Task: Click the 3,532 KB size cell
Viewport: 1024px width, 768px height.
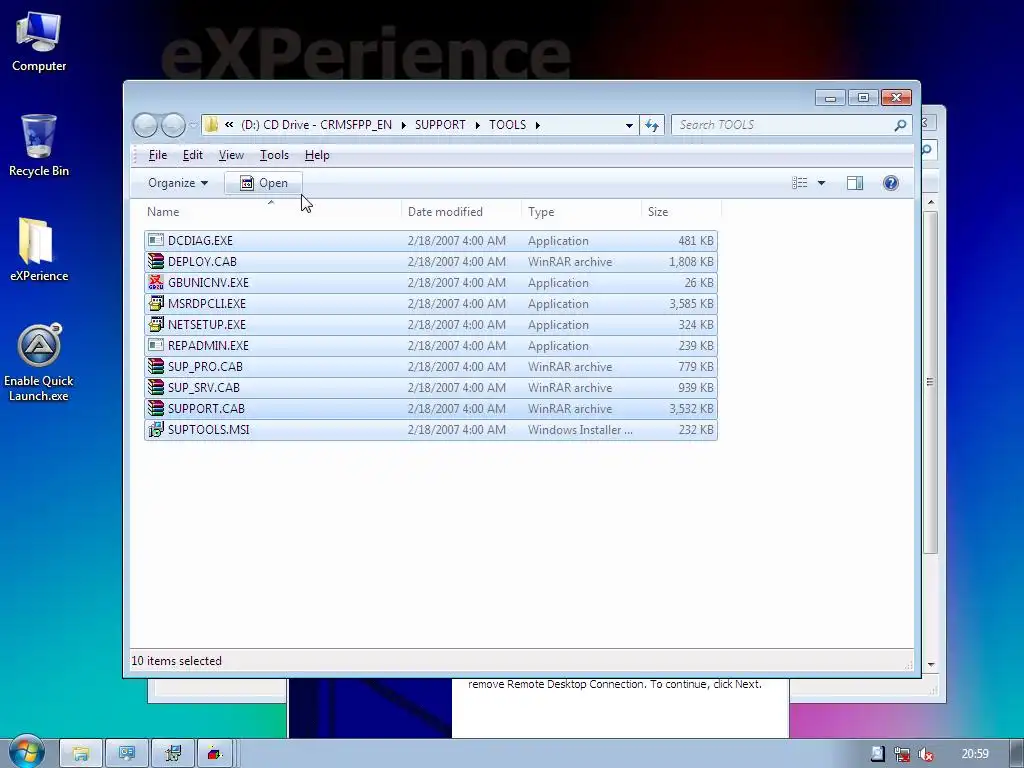Action: point(691,408)
